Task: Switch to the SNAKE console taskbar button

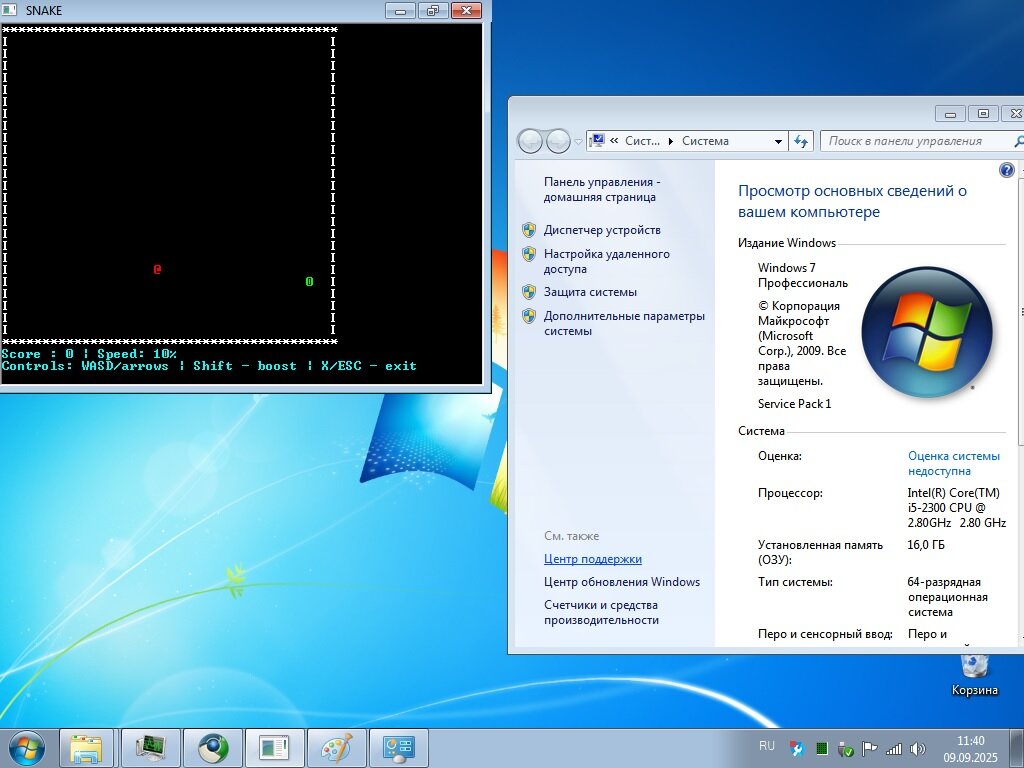Action: click(x=274, y=748)
